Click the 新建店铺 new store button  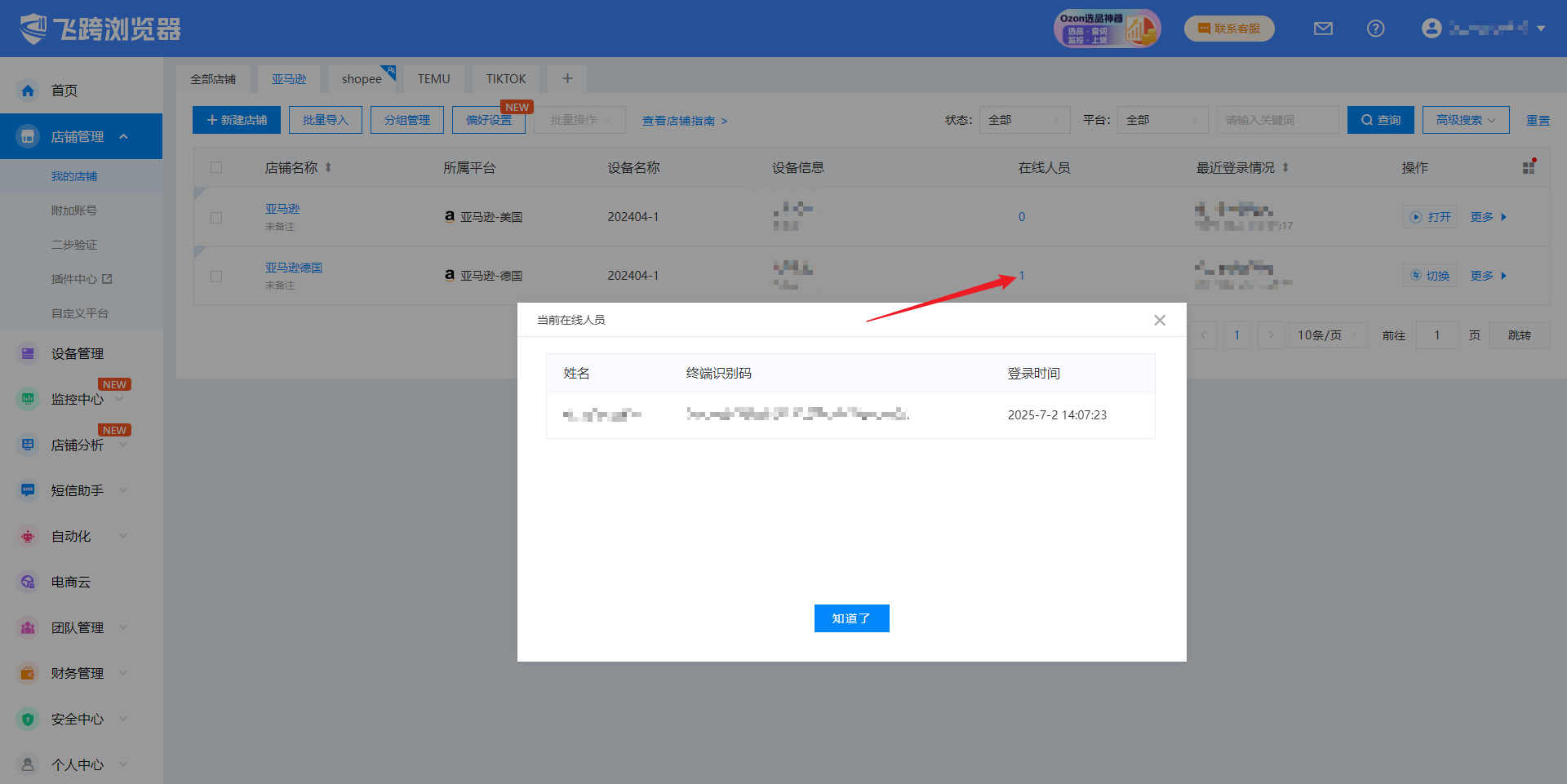[237, 120]
